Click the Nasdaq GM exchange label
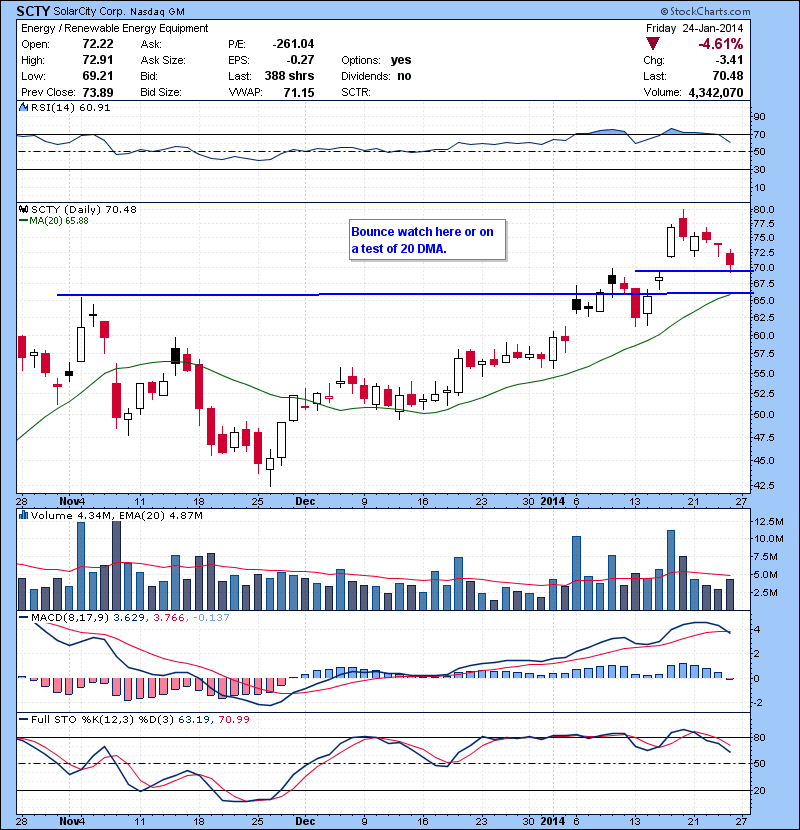The height and width of the screenshot is (830, 800). 157,11
